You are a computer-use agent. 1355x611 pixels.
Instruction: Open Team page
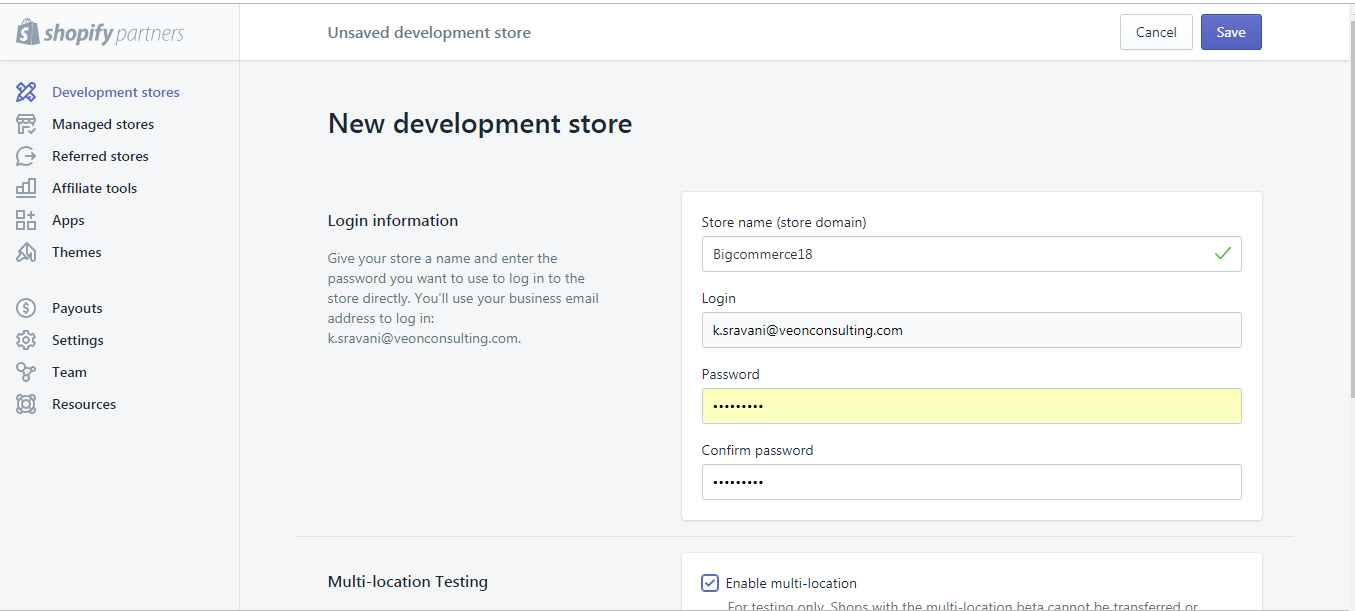pos(69,372)
